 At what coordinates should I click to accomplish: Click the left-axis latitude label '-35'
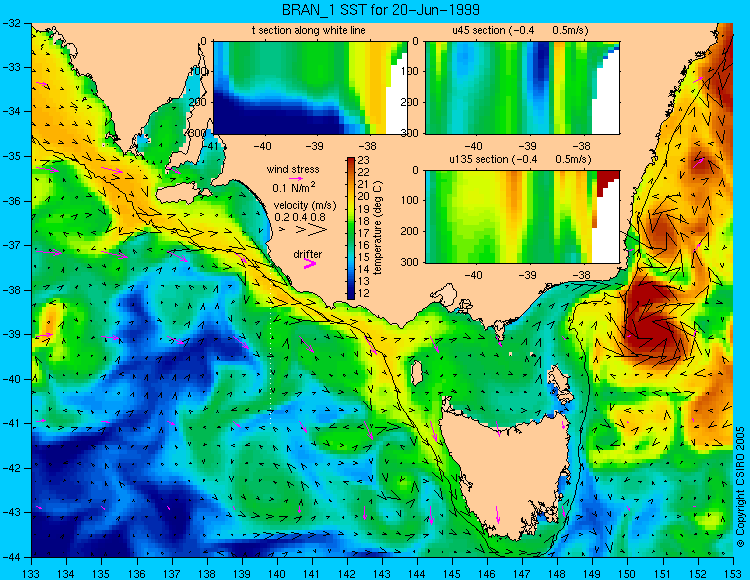point(11,156)
